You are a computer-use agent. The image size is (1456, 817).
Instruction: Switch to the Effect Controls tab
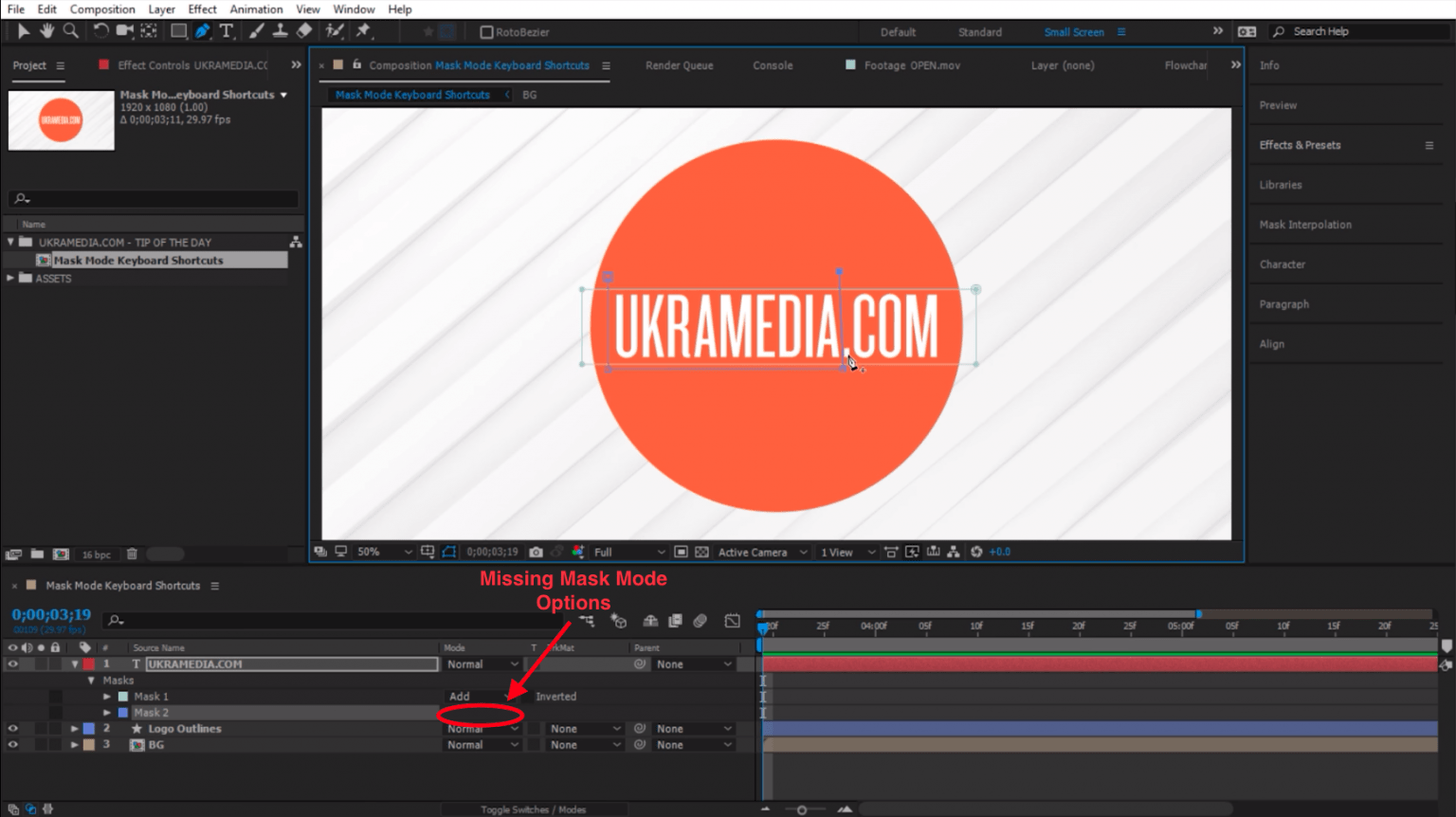click(192, 65)
